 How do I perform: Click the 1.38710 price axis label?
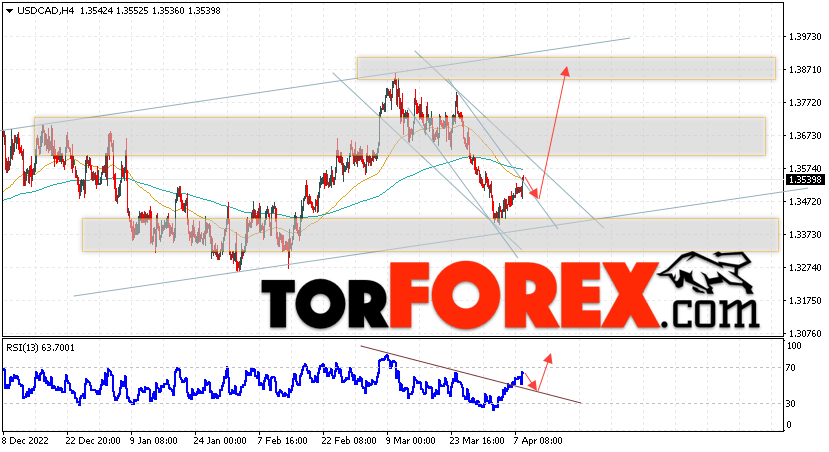(x=805, y=70)
